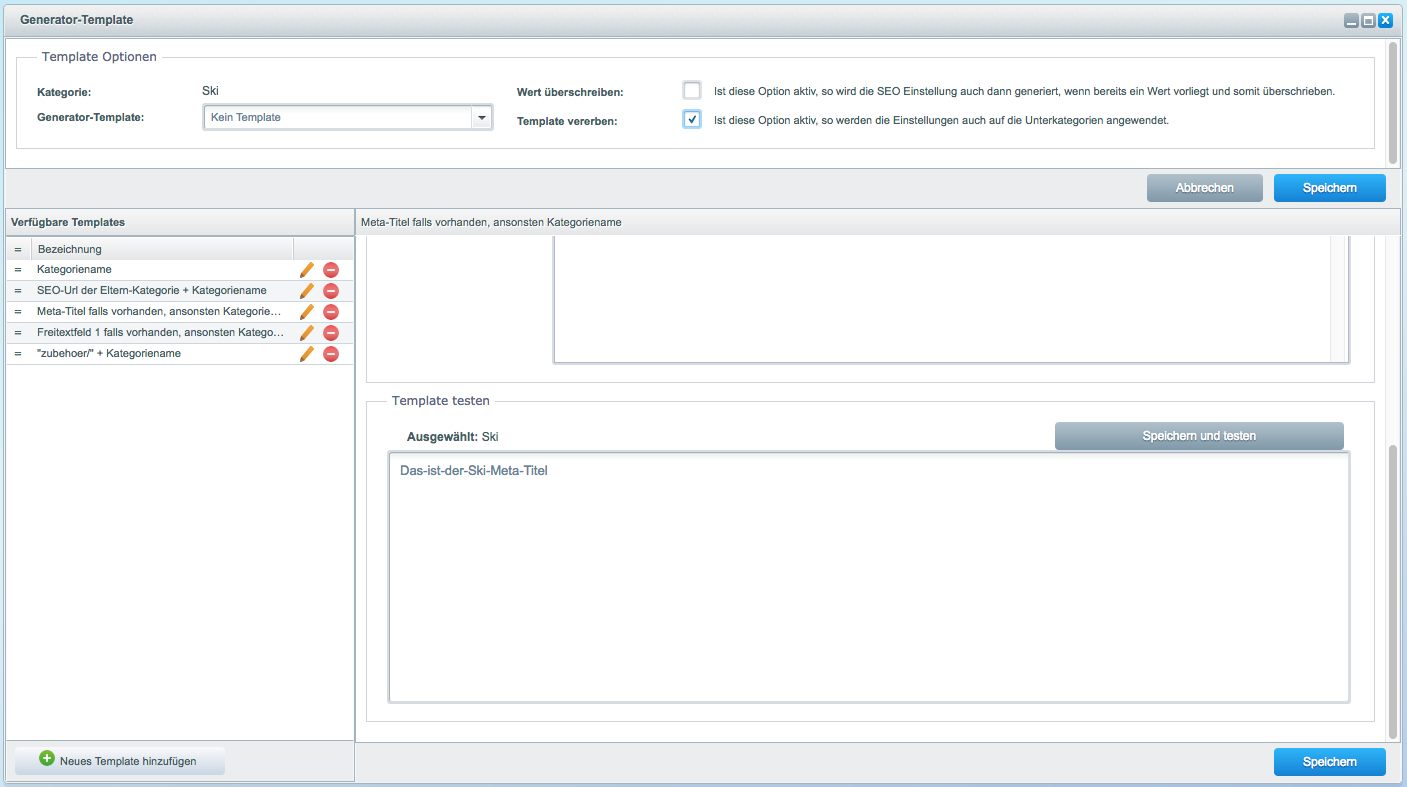The height and width of the screenshot is (787, 1407).
Task: Click the Das-ist-der-Ski-Meta-Titel result text
Action: pyautogui.click(x=474, y=471)
